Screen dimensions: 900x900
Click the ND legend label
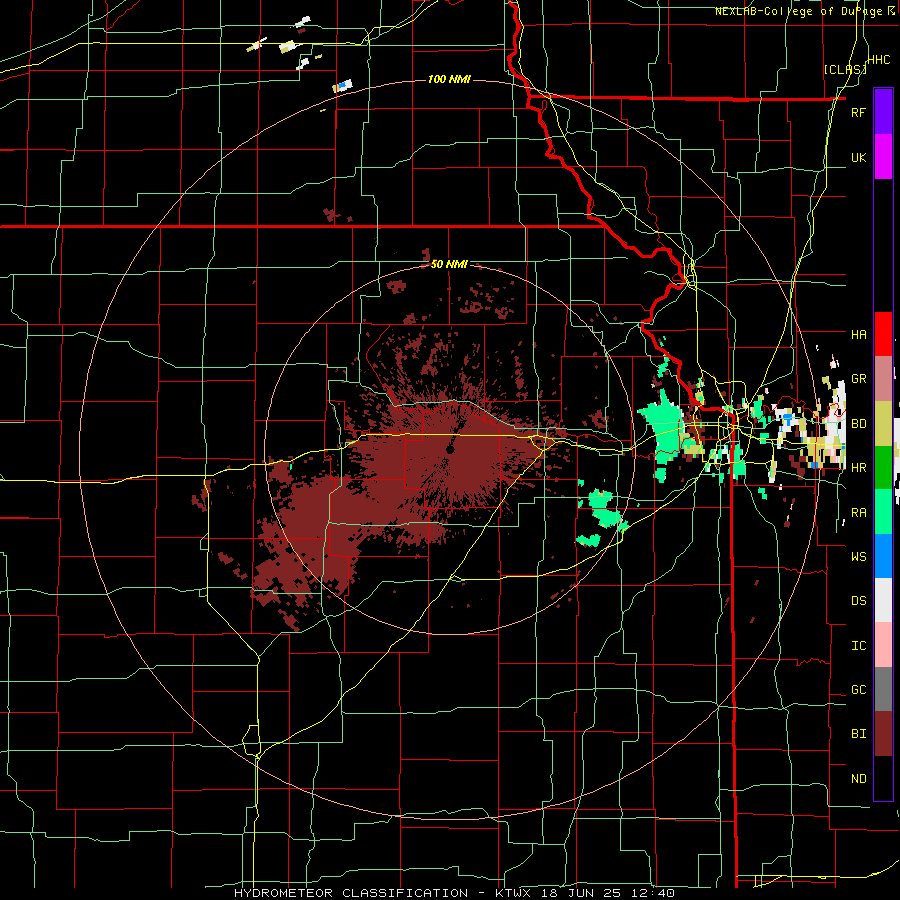(858, 778)
